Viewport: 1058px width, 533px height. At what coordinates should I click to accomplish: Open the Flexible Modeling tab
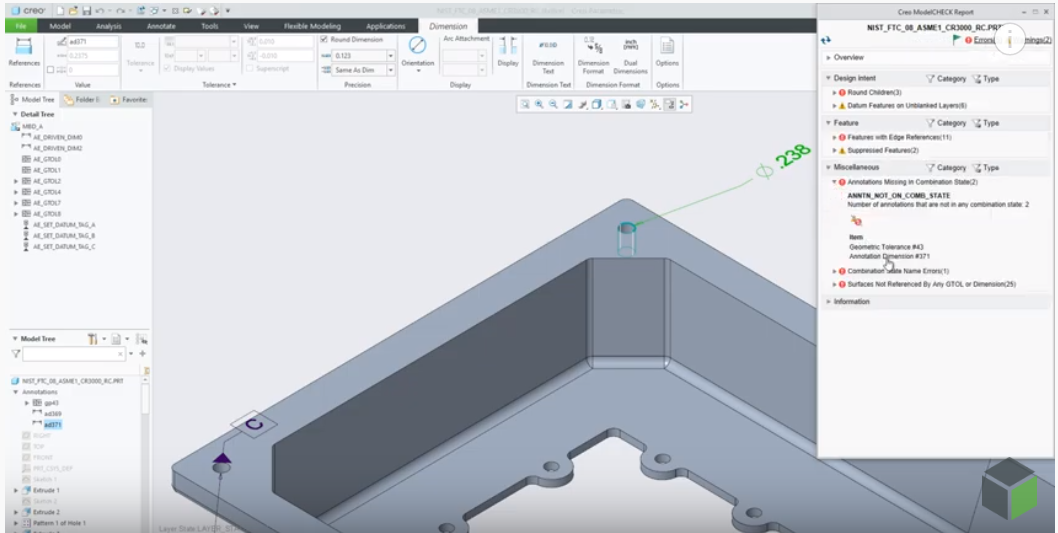coord(312,26)
